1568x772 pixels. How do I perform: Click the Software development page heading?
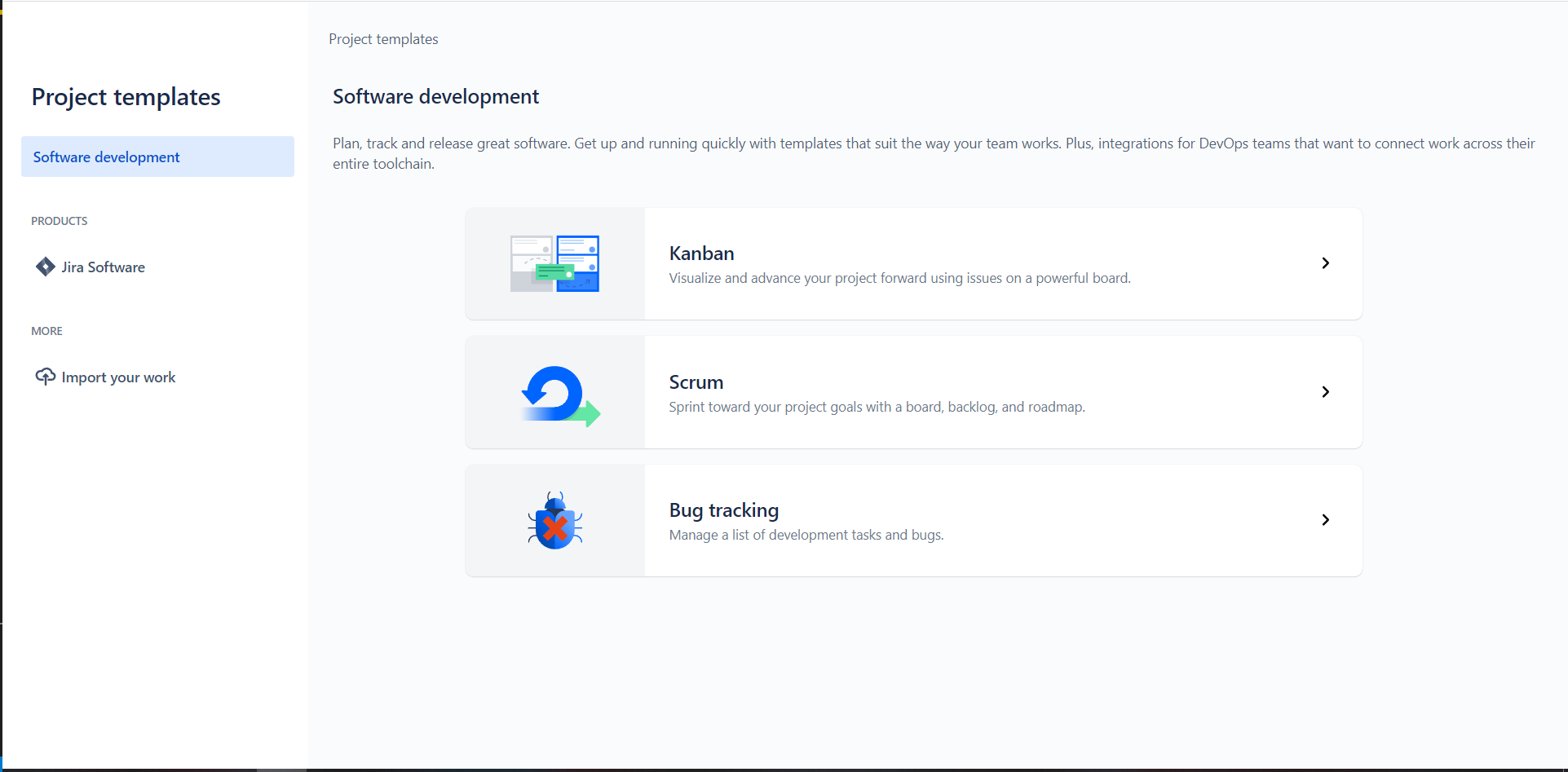pos(436,96)
